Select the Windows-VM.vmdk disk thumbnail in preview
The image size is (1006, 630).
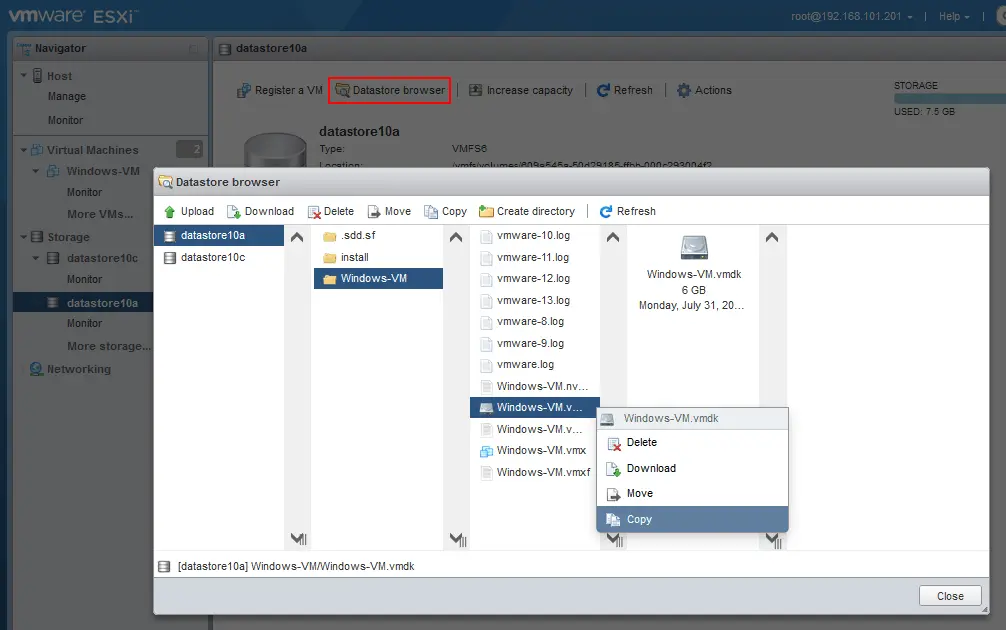(694, 248)
